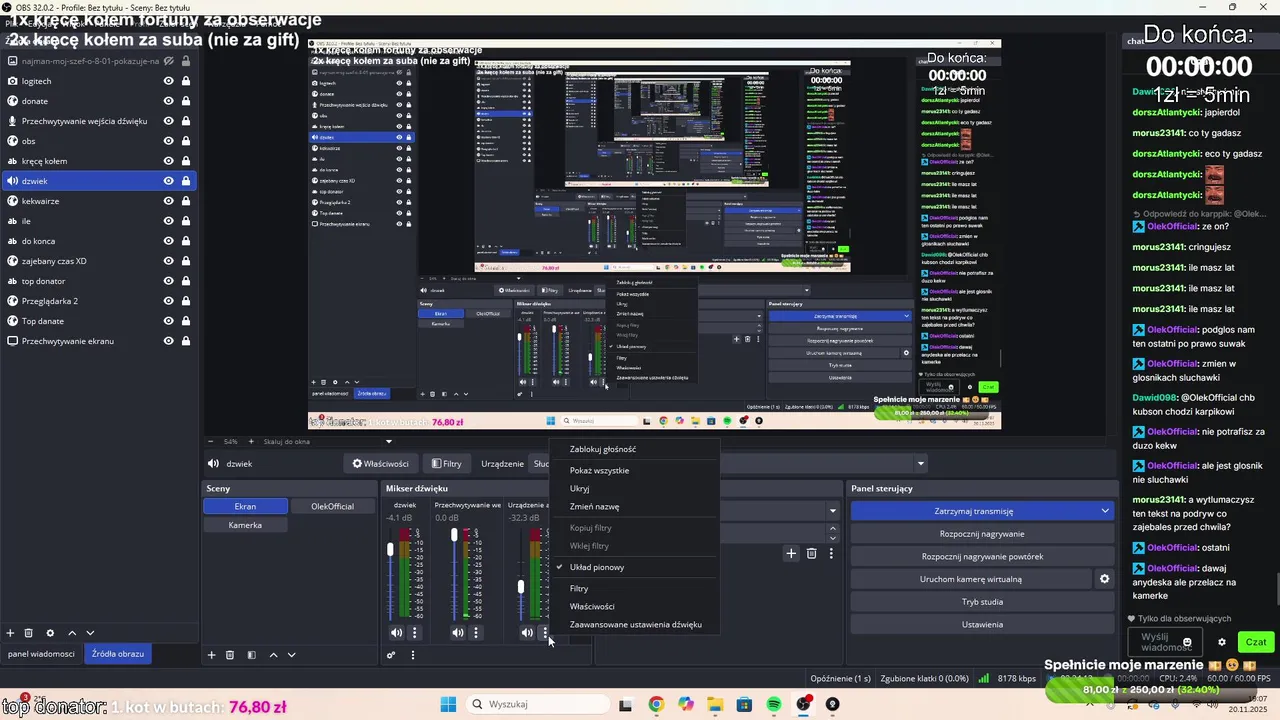
Task: Open the Przechwytywanie we channel three-dot menu
Action: click(476, 632)
